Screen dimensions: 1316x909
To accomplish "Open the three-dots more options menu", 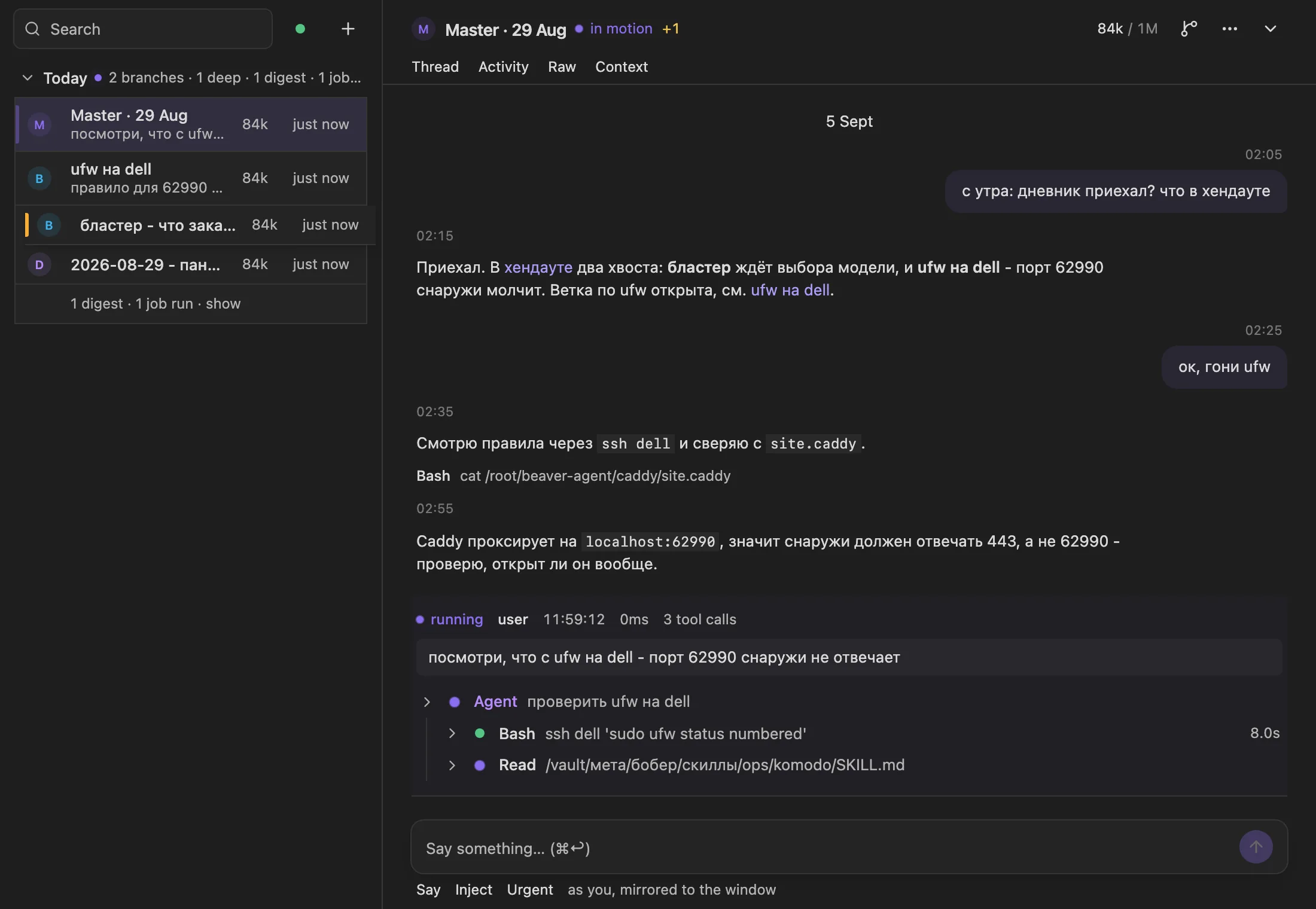I will pos(1229,29).
